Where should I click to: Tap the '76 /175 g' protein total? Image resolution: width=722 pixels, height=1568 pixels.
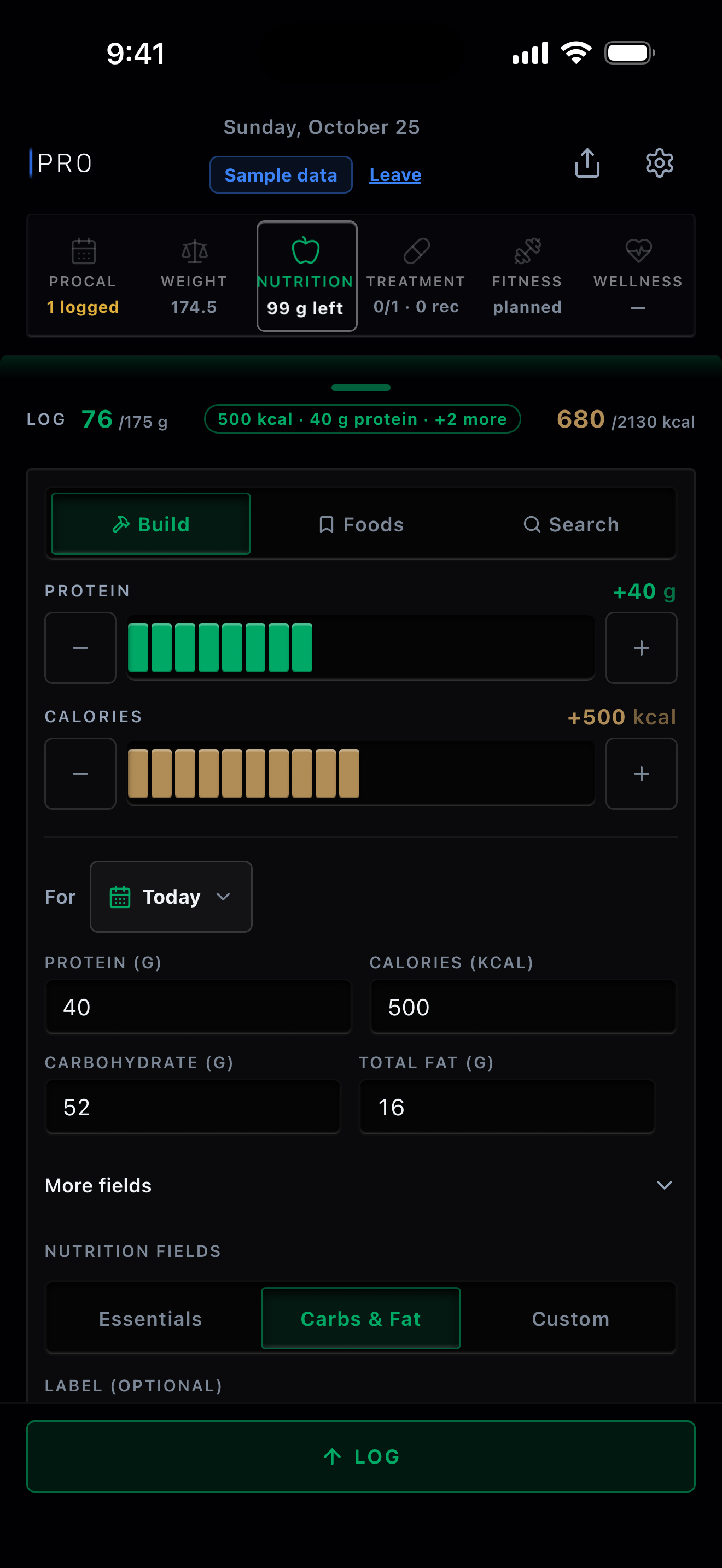point(124,419)
